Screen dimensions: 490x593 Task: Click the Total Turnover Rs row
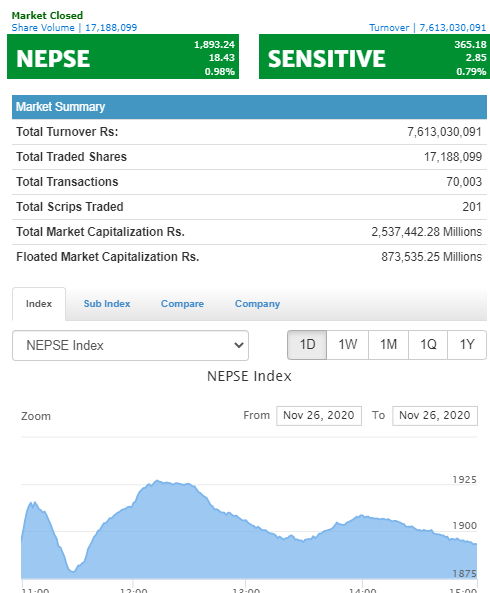pyautogui.click(x=250, y=132)
